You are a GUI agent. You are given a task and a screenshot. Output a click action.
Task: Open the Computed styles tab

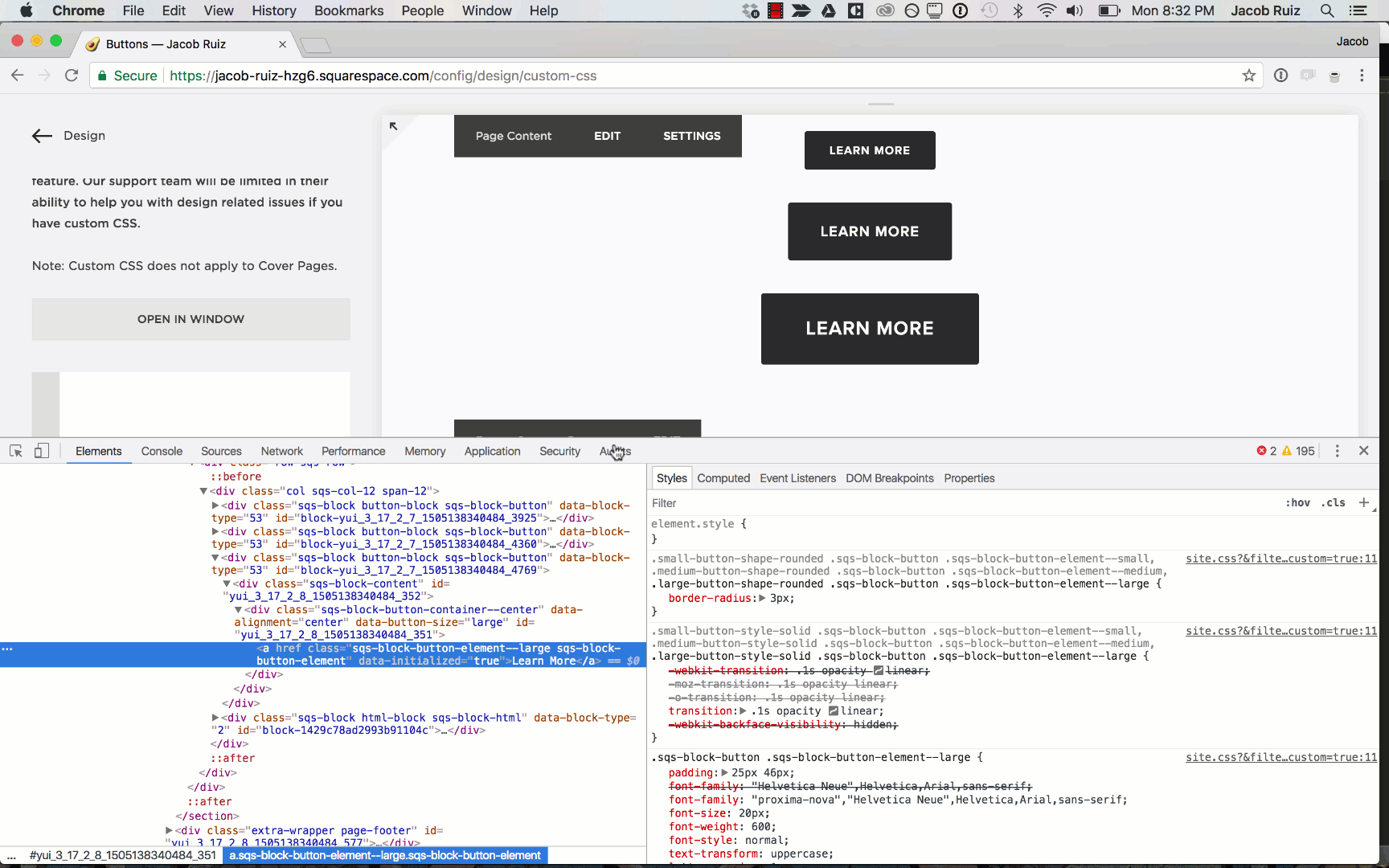pos(723,478)
